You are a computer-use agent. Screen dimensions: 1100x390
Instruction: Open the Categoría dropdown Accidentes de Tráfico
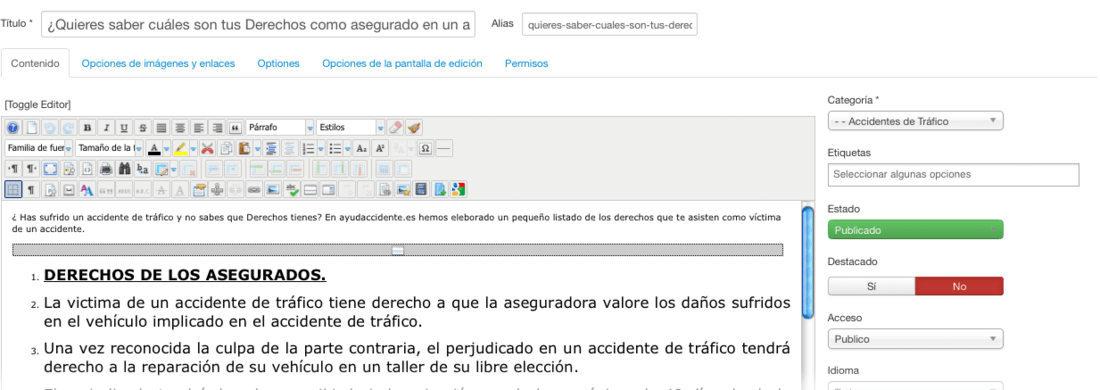(x=915, y=121)
